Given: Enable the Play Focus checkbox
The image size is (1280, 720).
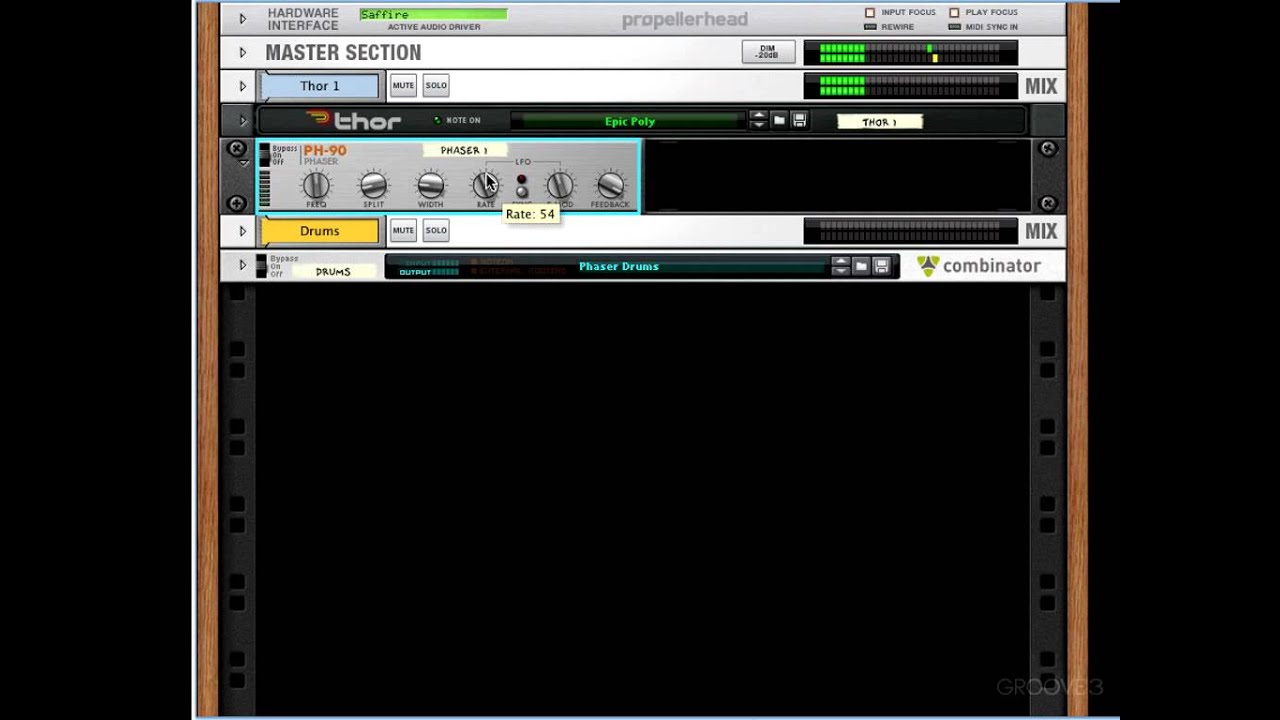Looking at the screenshot, I should pos(953,13).
